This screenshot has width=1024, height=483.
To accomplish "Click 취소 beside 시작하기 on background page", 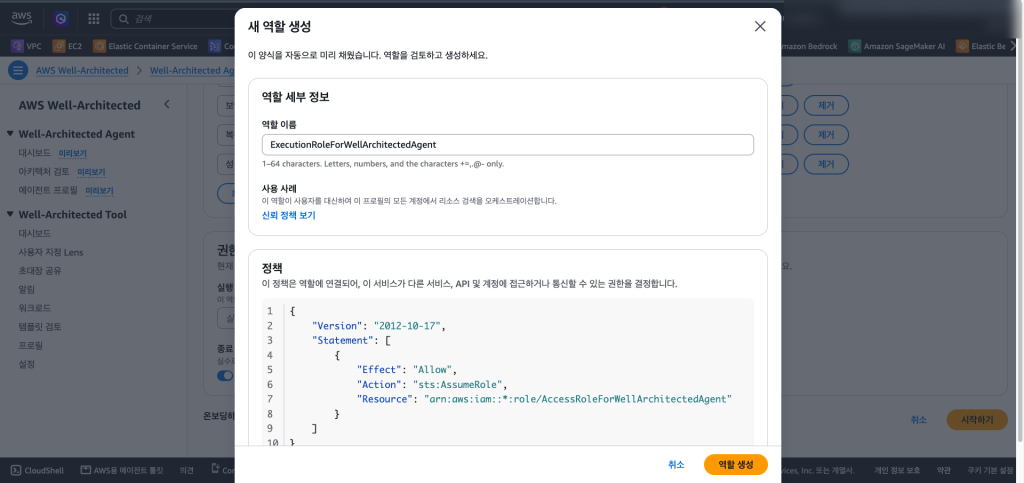I will [919, 420].
